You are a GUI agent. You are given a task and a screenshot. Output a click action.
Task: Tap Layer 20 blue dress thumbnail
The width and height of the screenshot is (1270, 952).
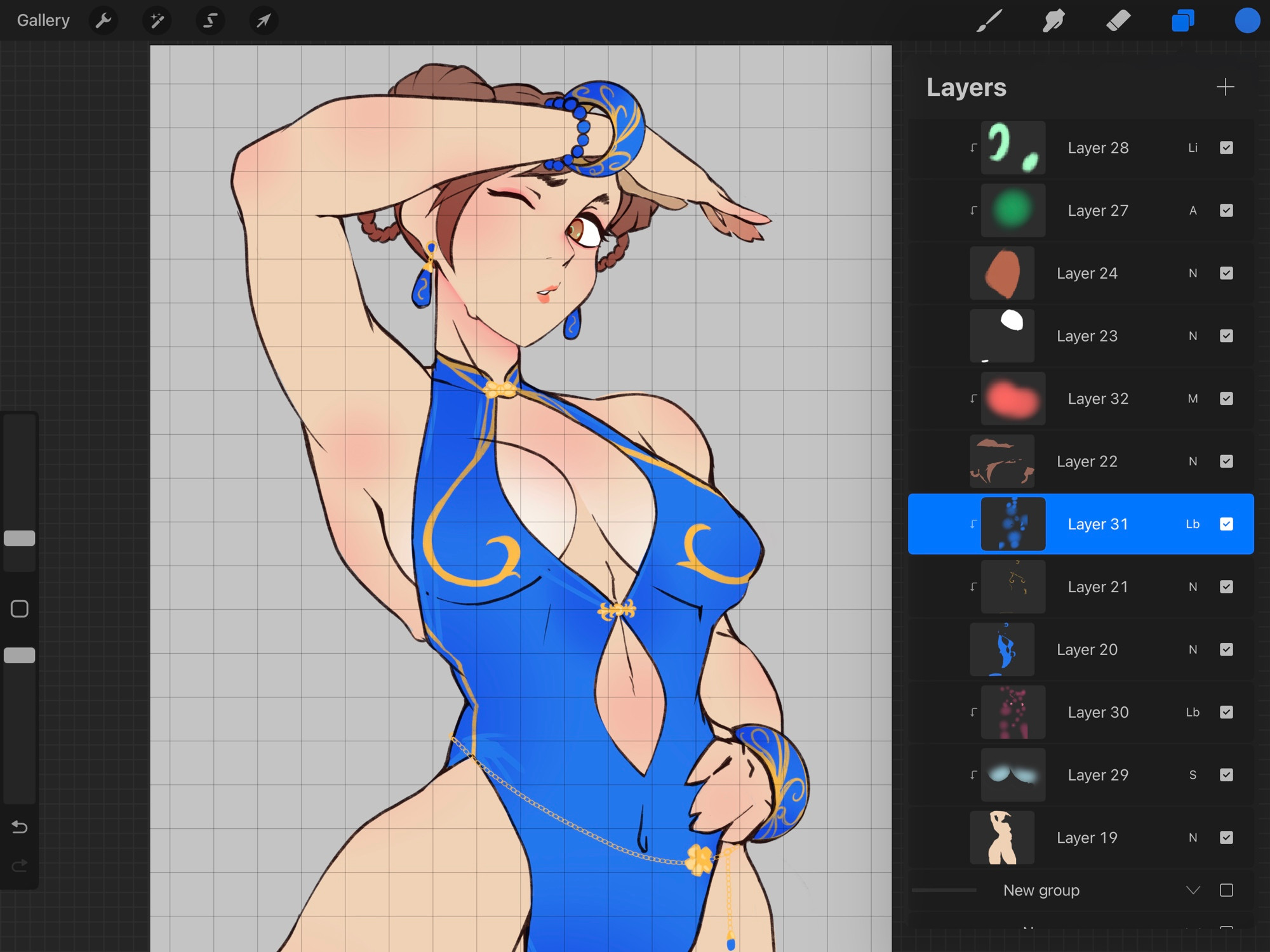(1002, 650)
